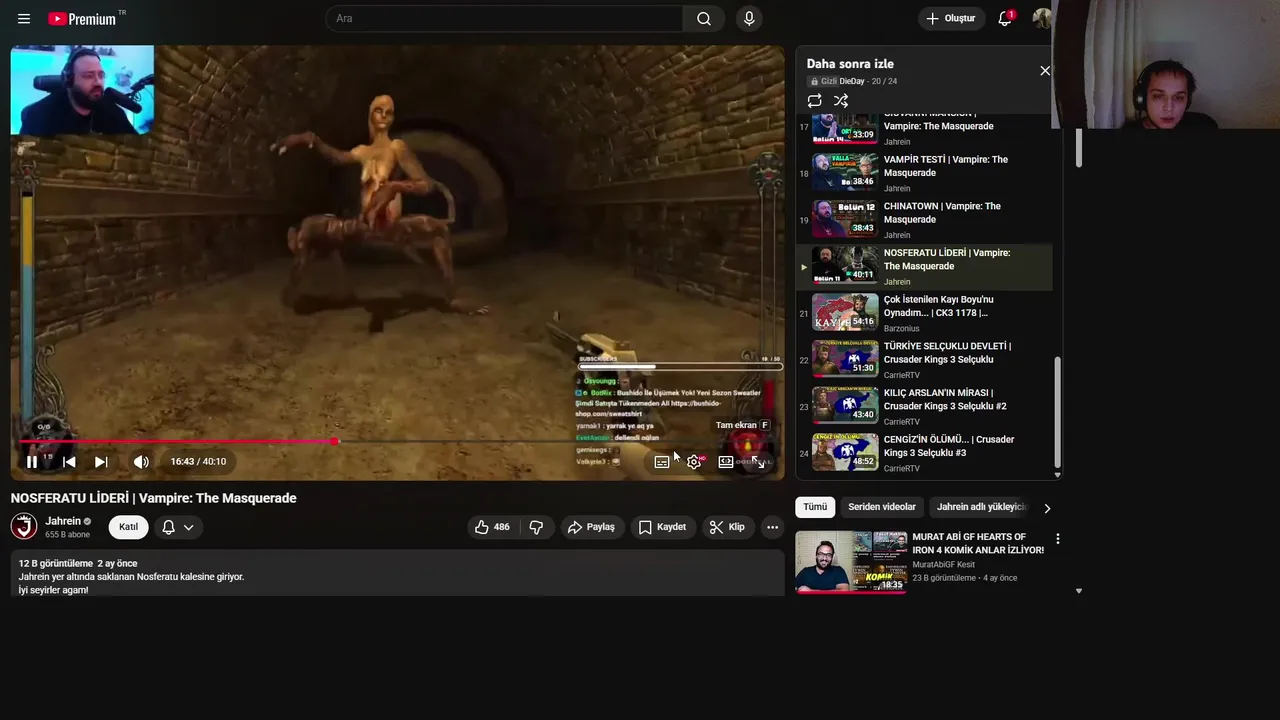
Task: Skip to next video in playlist
Action: click(x=101, y=461)
